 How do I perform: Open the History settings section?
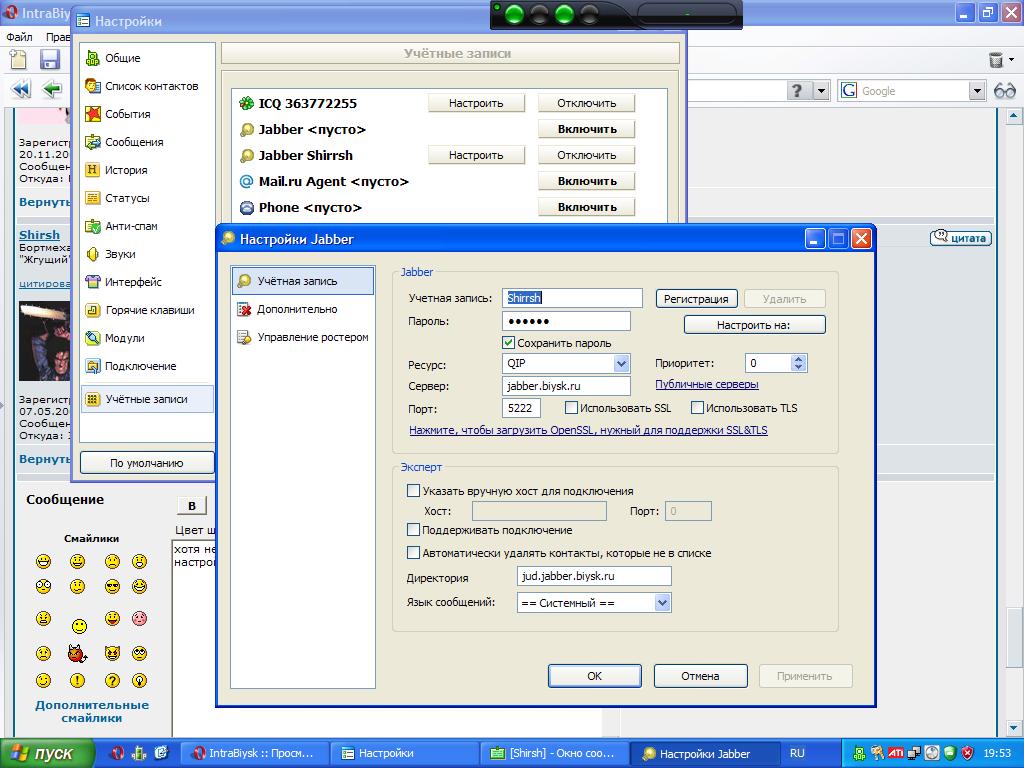click(125, 170)
